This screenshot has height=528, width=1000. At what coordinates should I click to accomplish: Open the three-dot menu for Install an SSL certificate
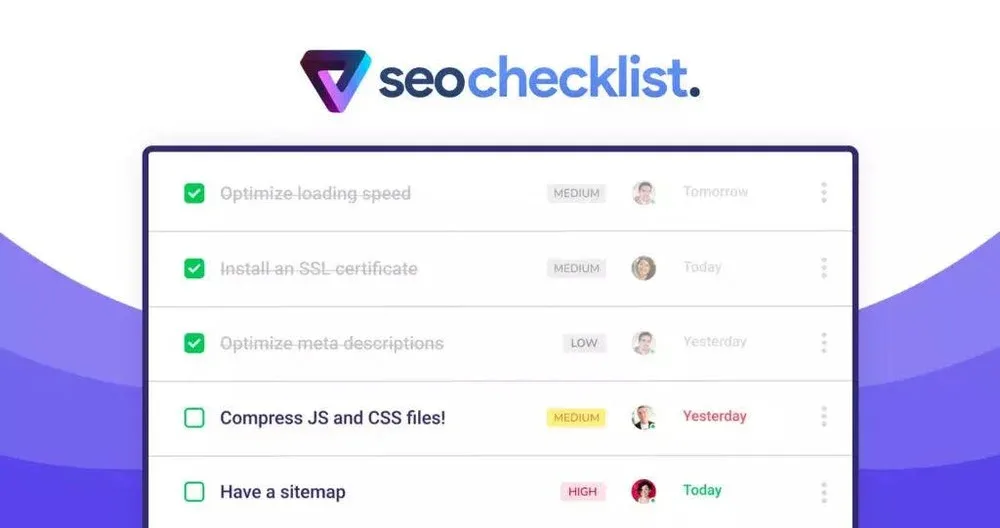pos(824,268)
